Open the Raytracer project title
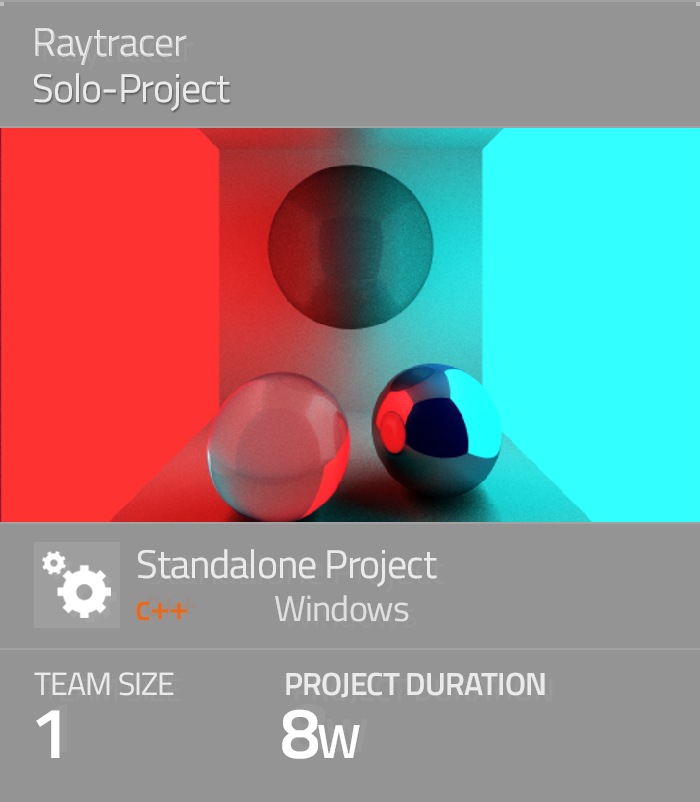Image resolution: width=700 pixels, height=802 pixels. (109, 44)
